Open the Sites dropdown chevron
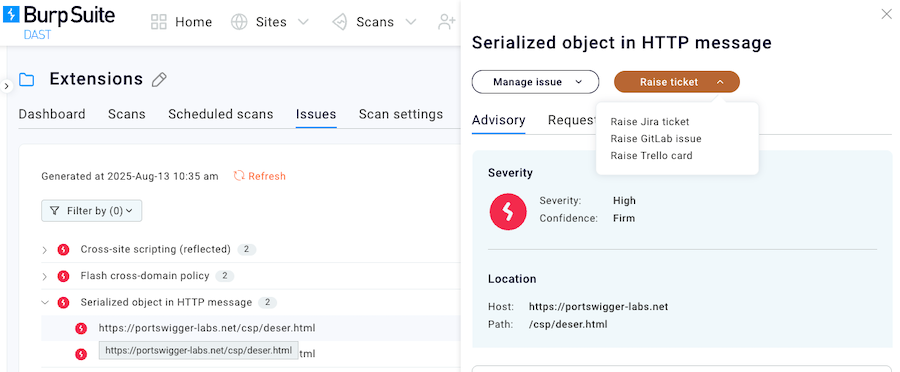This screenshot has width=900, height=372. pyautogui.click(x=303, y=22)
